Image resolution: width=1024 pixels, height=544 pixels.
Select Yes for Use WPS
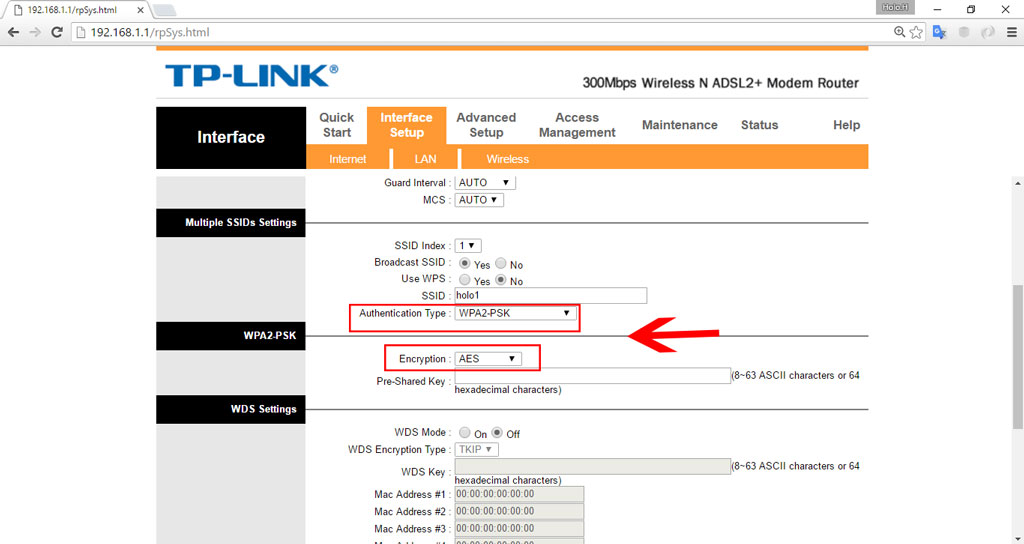tap(464, 280)
